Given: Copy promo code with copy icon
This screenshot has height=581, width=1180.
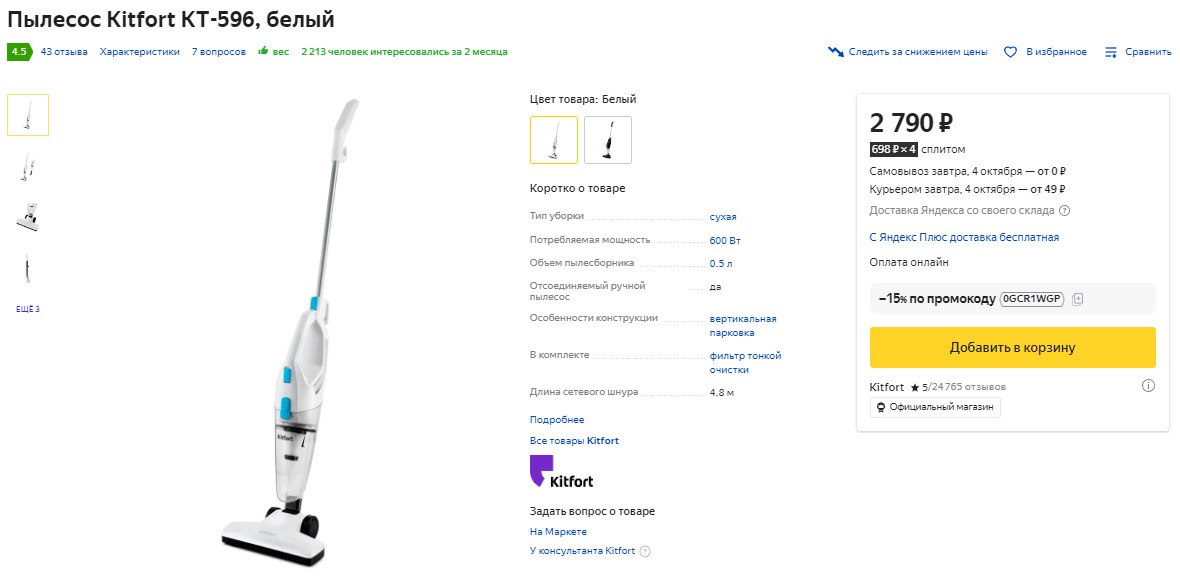Looking at the screenshot, I should tap(1078, 299).
